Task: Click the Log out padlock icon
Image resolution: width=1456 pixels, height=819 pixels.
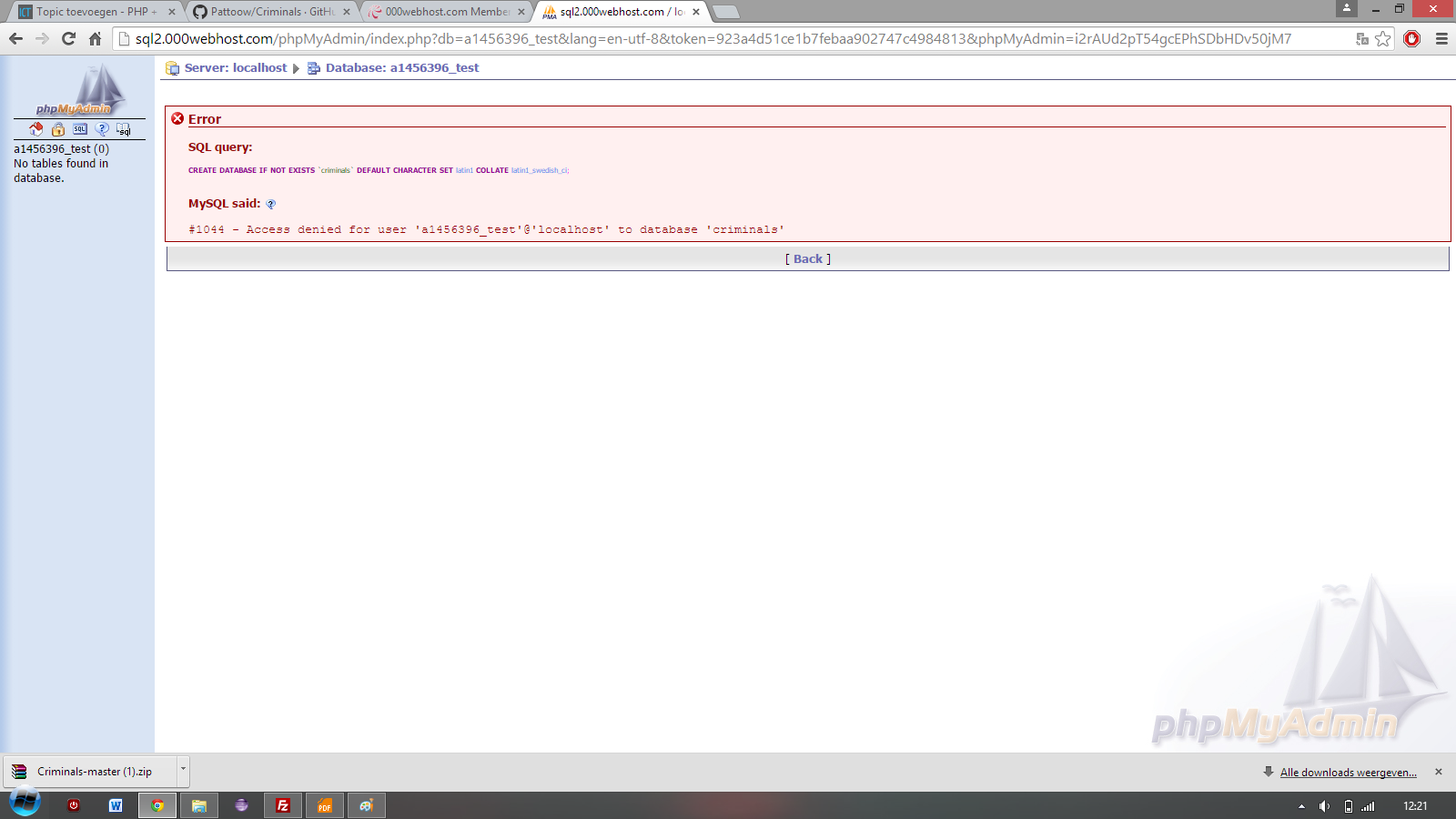Action: [x=58, y=129]
